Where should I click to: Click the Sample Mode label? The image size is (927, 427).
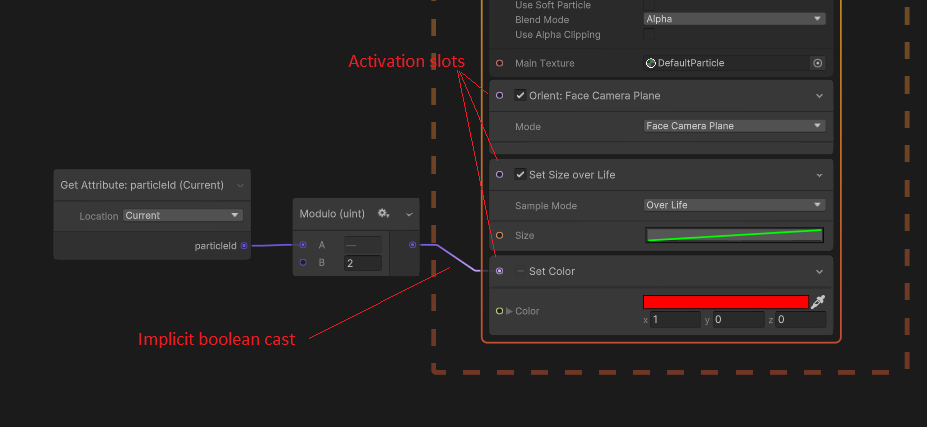(x=546, y=206)
